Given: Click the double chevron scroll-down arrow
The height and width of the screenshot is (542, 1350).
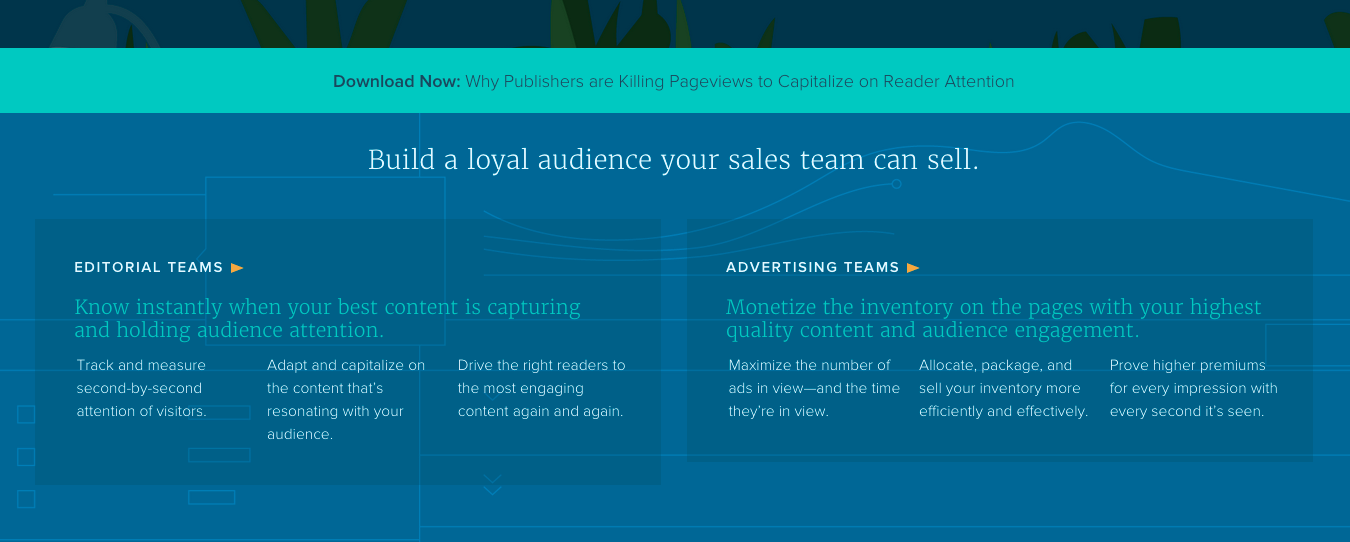Looking at the screenshot, I should click(492, 485).
